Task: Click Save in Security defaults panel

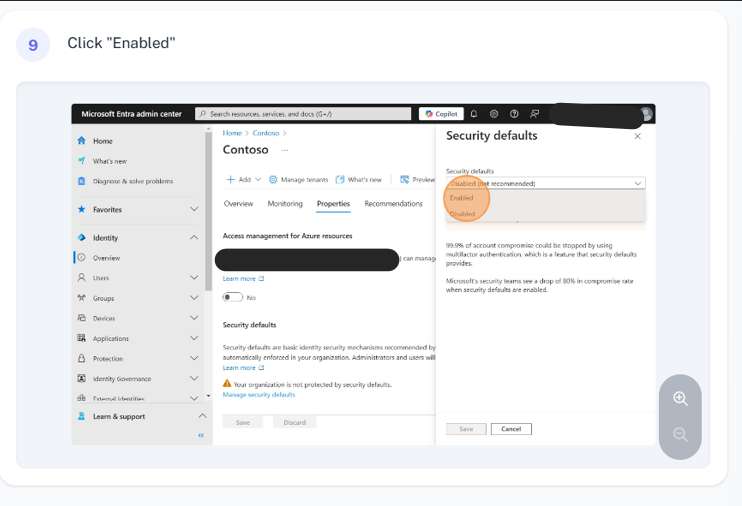Action: pos(466,429)
